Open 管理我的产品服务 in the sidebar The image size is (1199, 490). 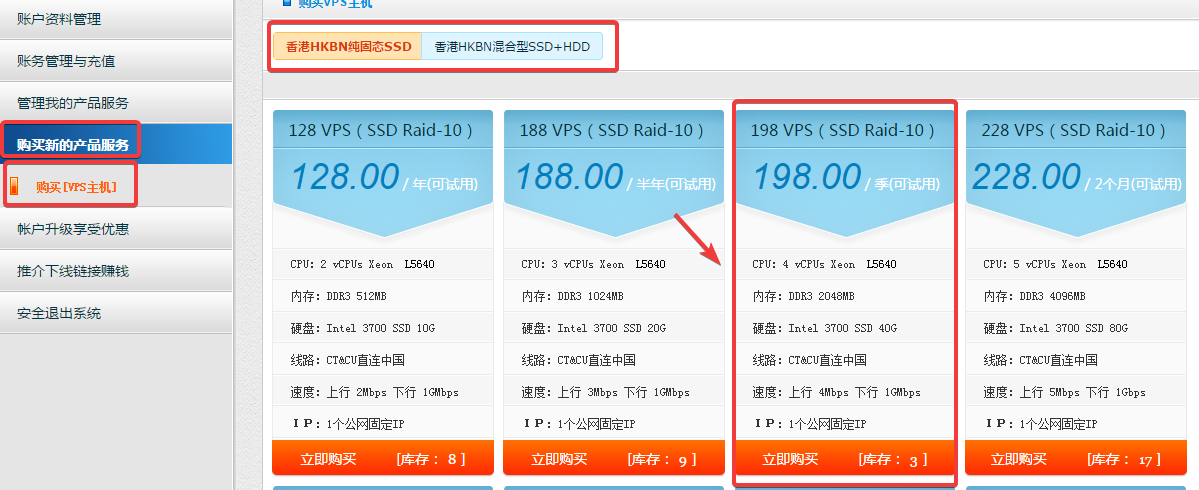click(73, 103)
